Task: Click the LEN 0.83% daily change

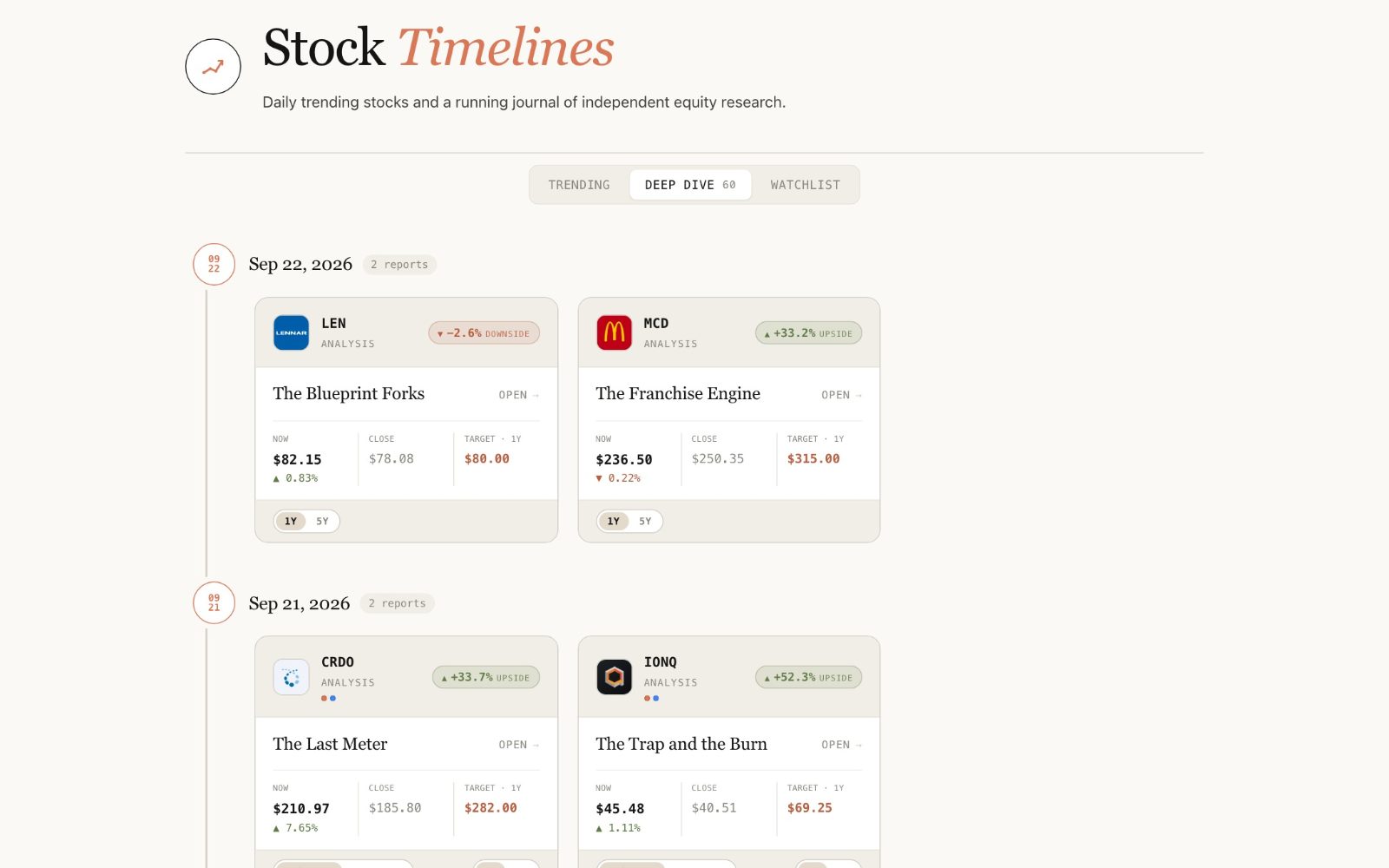Action: coord(295,478)
